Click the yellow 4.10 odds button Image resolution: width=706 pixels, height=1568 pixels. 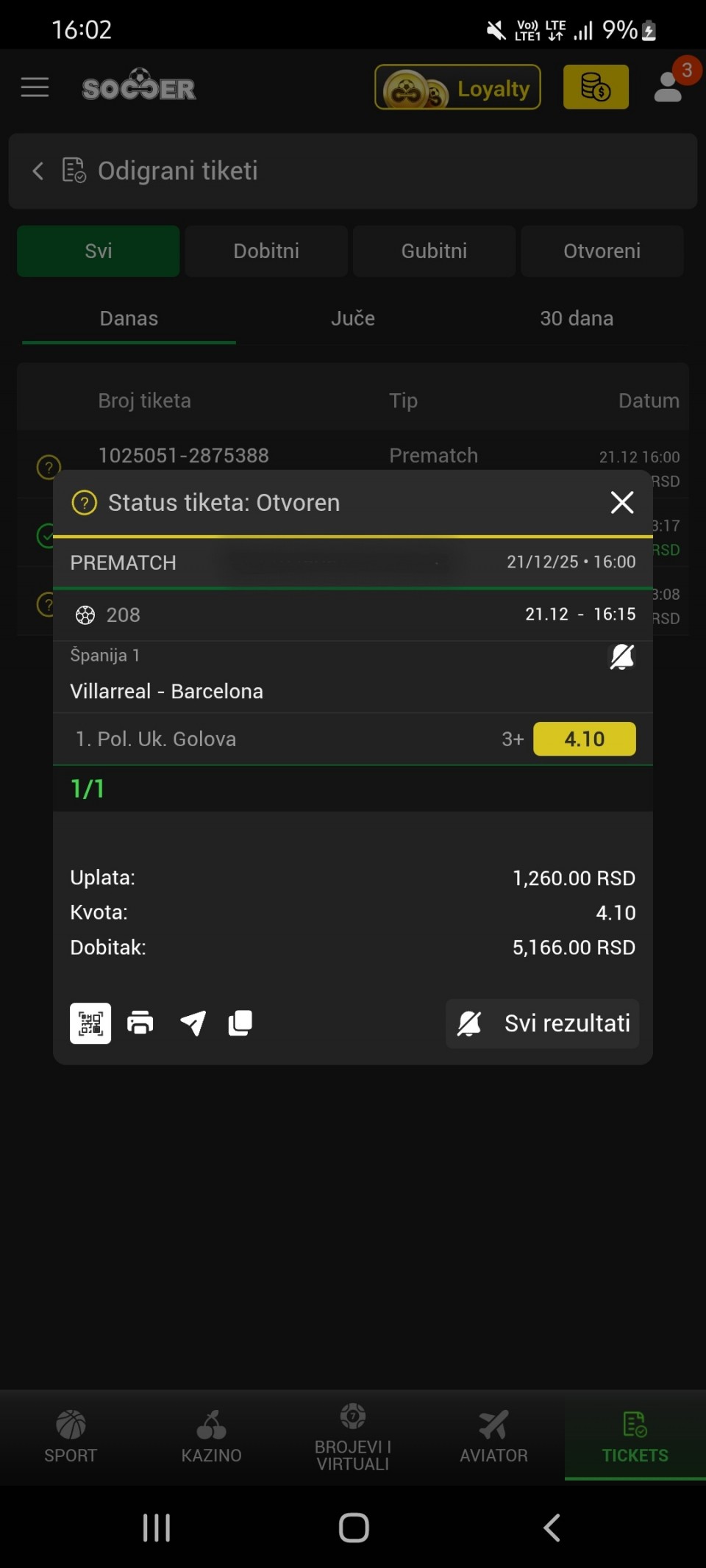coord(584,739)
